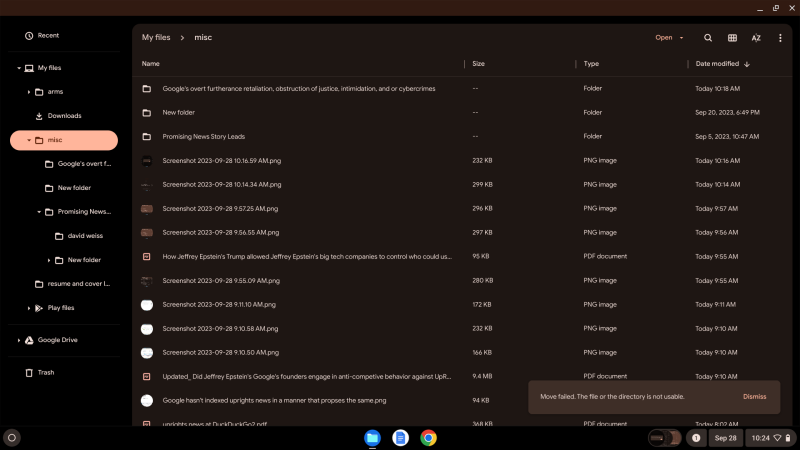Switch to thumbnail grid view
Screen dimensions: 800x450
point(732,38)
